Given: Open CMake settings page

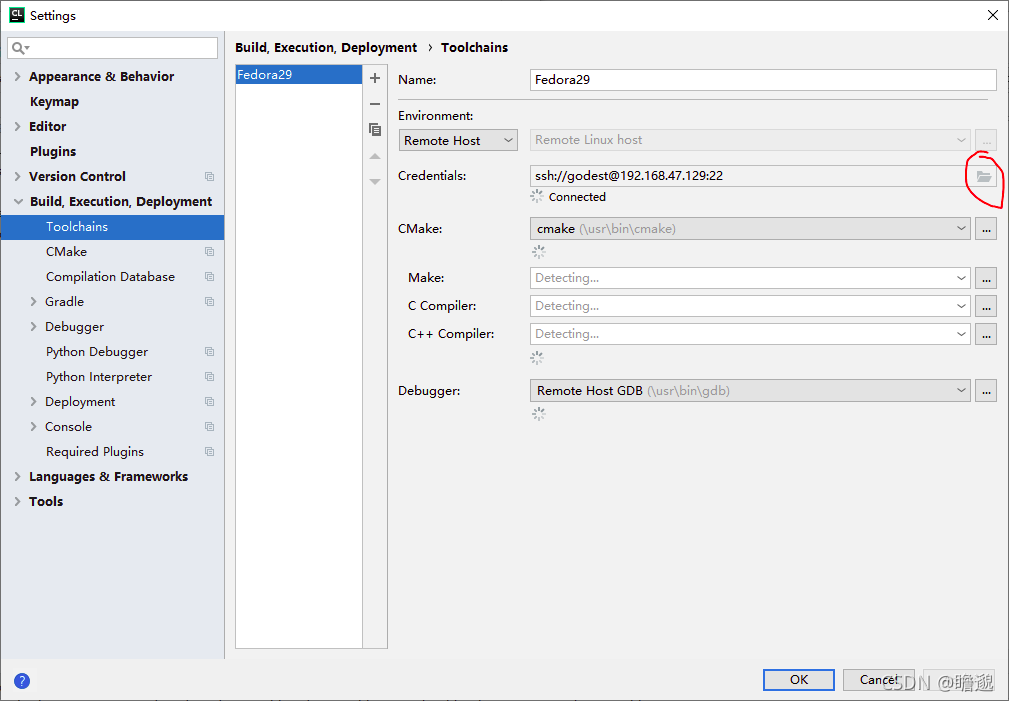Looking at the screenshot, I should tap(66, 252).
